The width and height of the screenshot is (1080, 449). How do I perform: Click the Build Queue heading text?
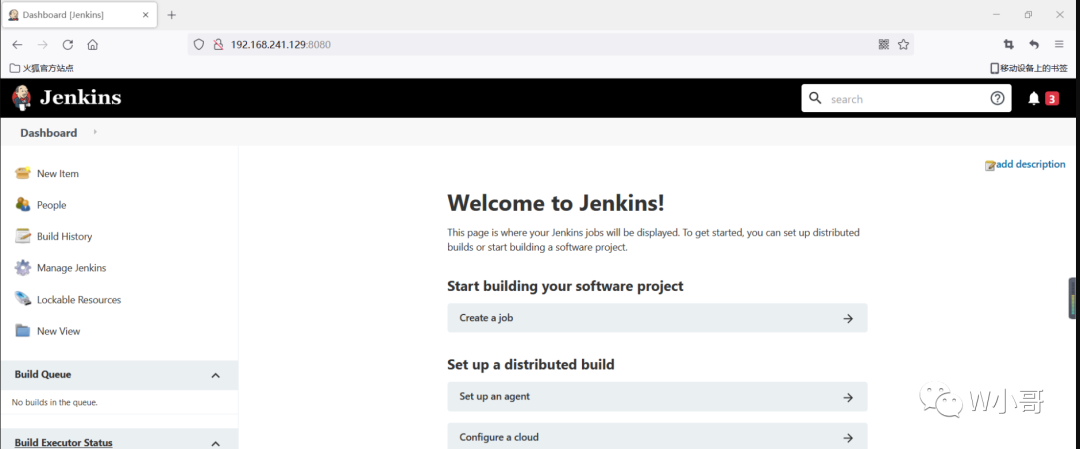[43, 375]
